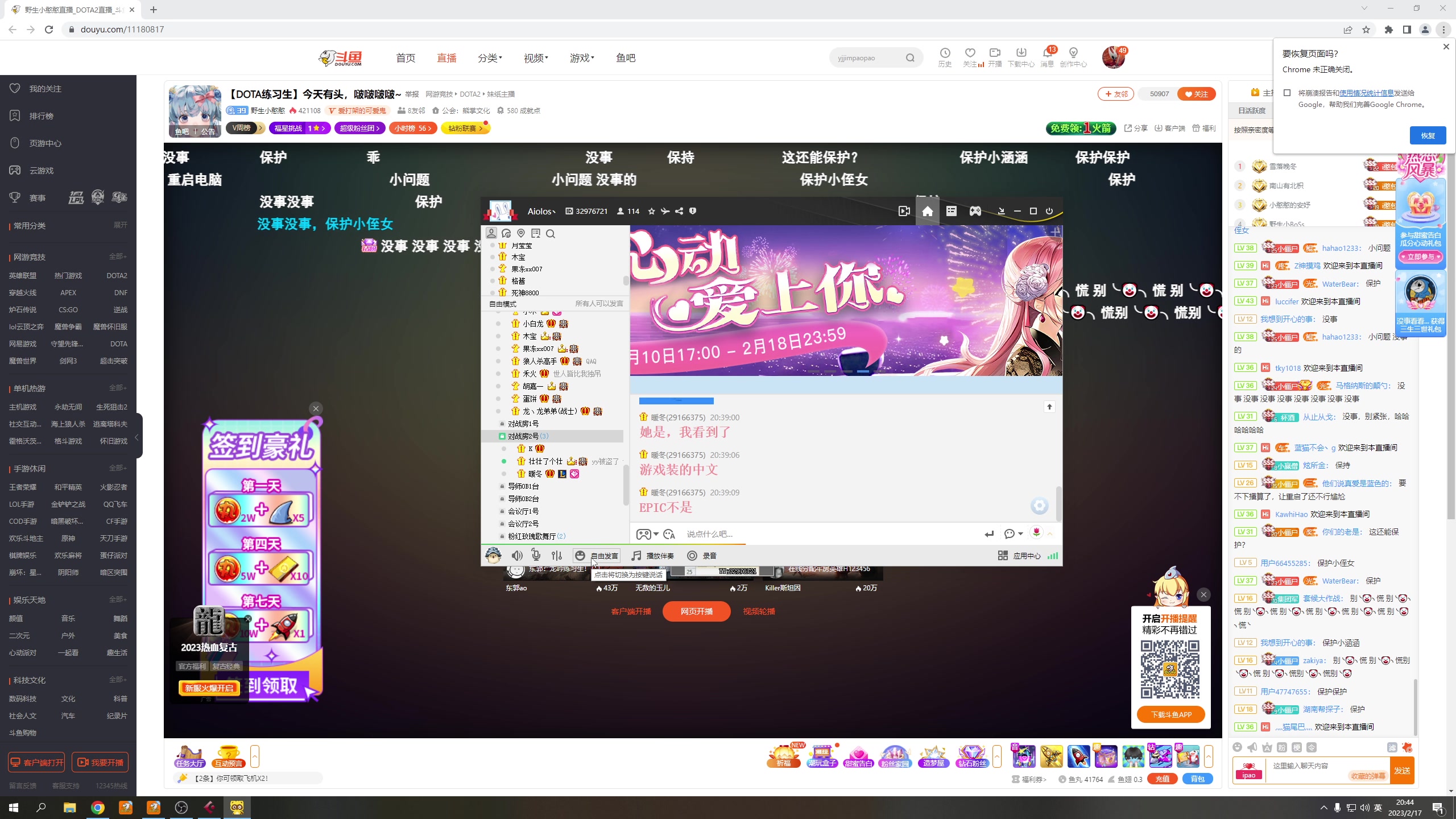
Task: Mute the YY speaker volume icon
Action: pos(516,556)
